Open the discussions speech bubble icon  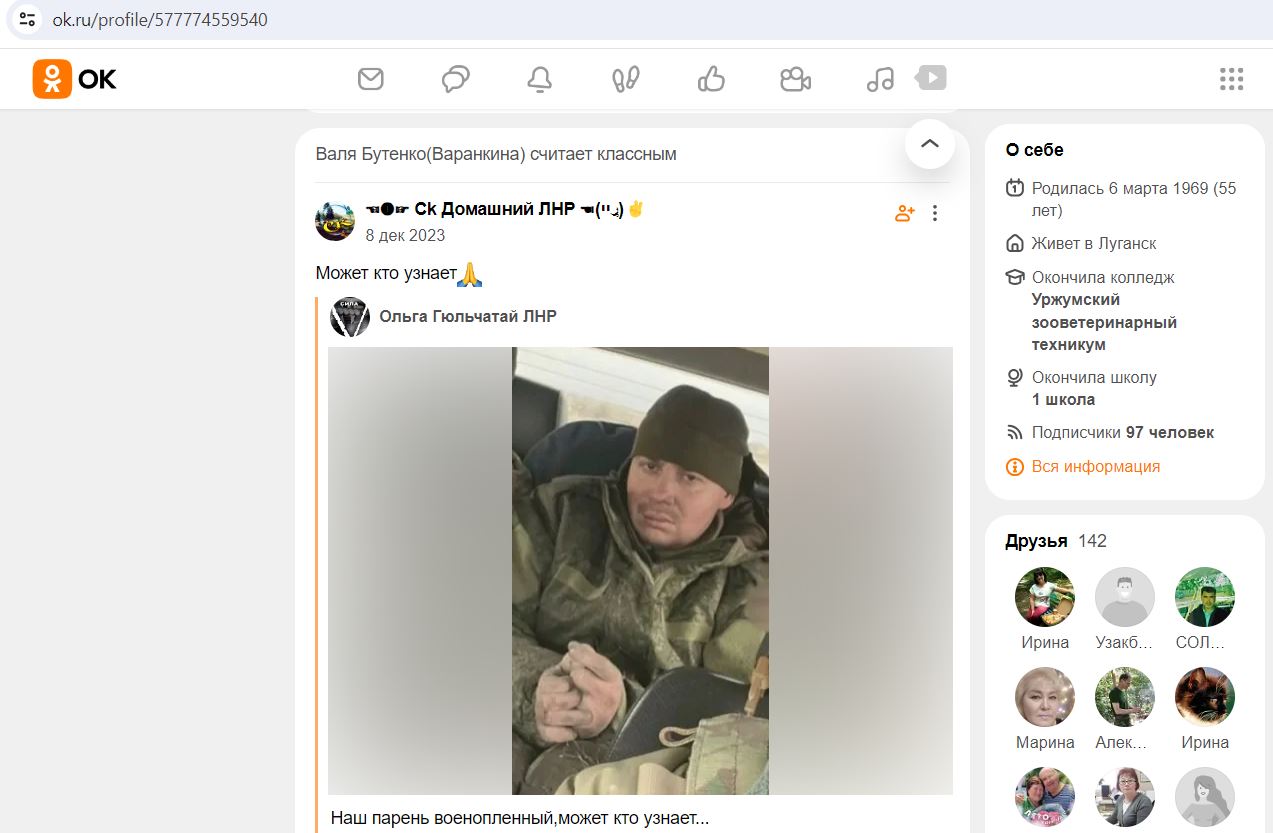[456, 79]
